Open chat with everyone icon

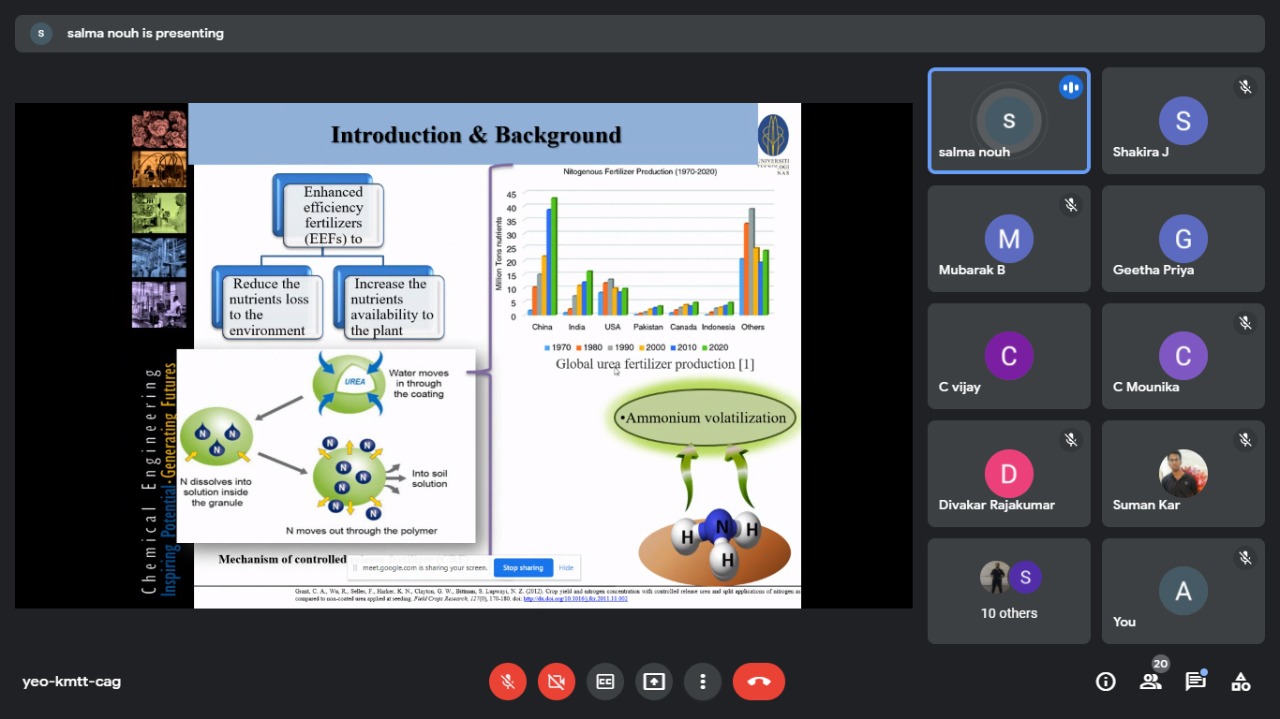point(1195,682)
